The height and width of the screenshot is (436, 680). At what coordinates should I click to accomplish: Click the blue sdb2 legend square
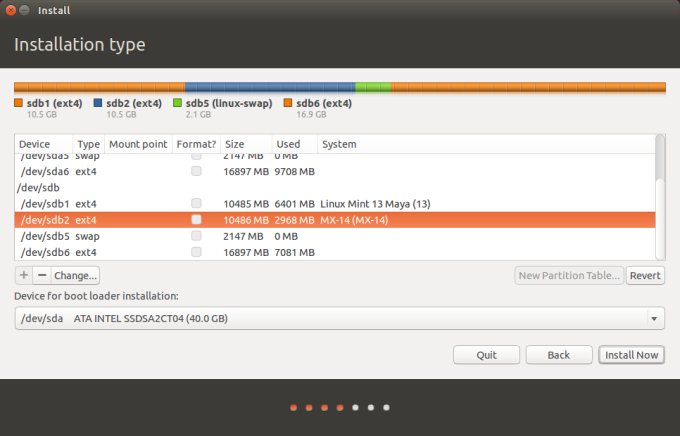pyautogui.click(x=98, y=103)
